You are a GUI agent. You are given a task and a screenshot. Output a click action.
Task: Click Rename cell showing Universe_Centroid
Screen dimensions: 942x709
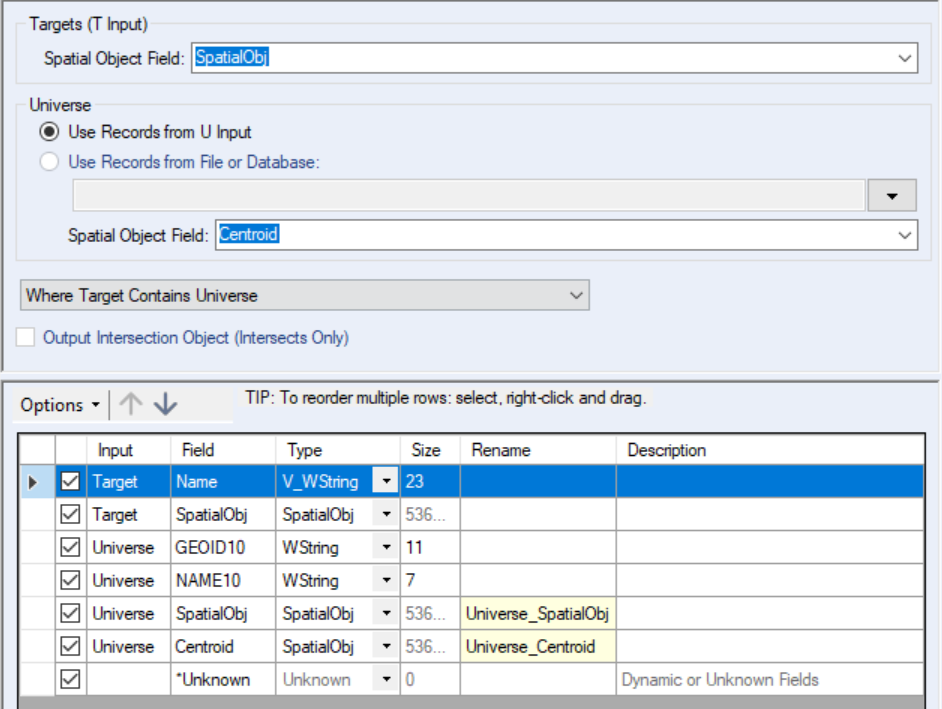tap(538, 647)
